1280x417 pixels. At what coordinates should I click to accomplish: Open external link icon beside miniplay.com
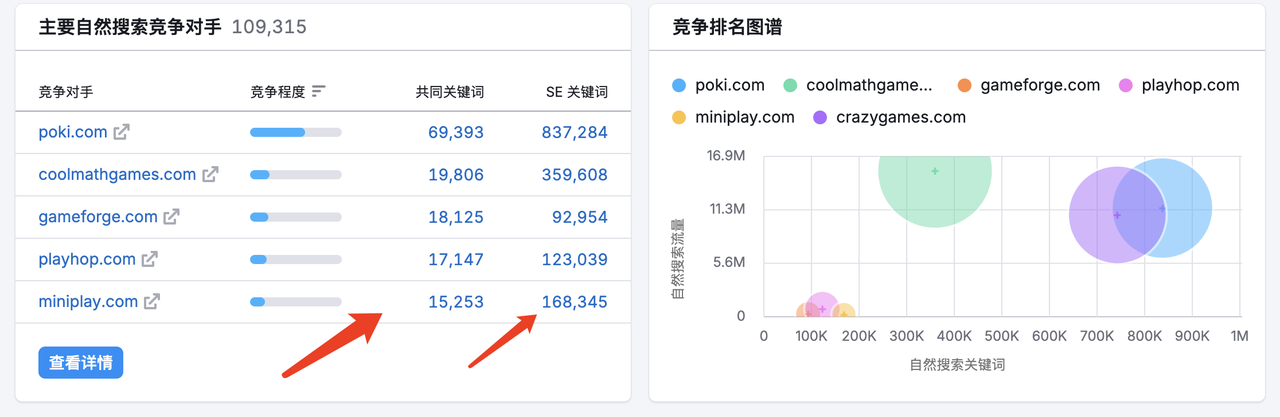[x=152, y=301]
